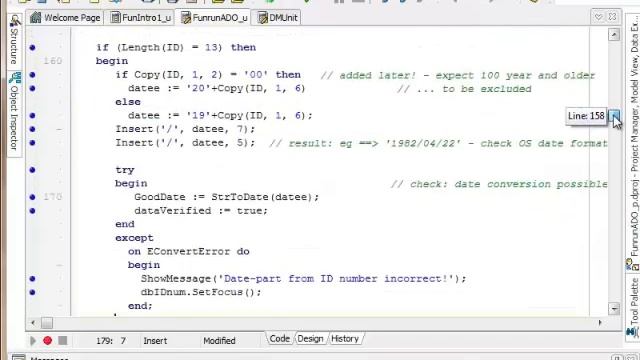Toggle breakpoint on the GoodDate := StrToDate line
This screenshot has height=360, width=640.
[33, 197]
